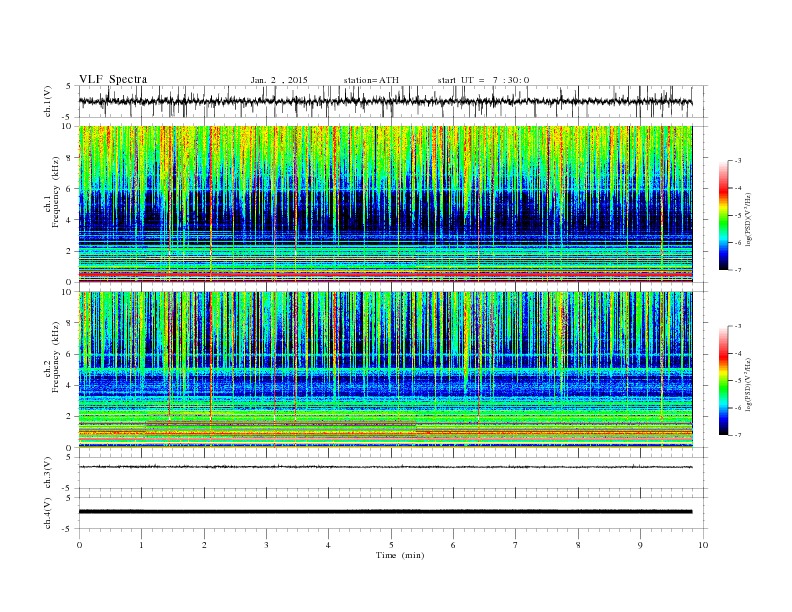Image resolution: width=792 pixels, height=612 pixels.
Task: Click the '8' minute tick label
Action: 578,545
